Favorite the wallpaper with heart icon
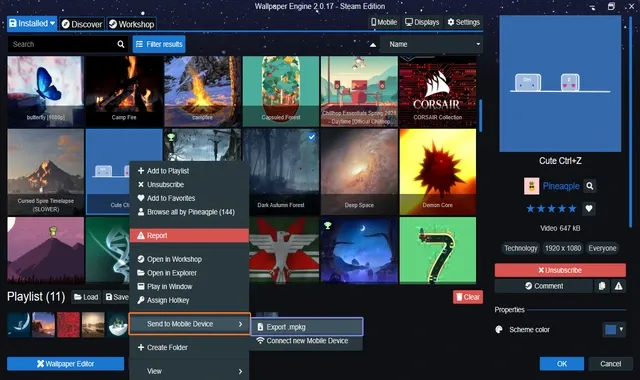The width and height of the screenshot is (640, 380). point(589,209)
